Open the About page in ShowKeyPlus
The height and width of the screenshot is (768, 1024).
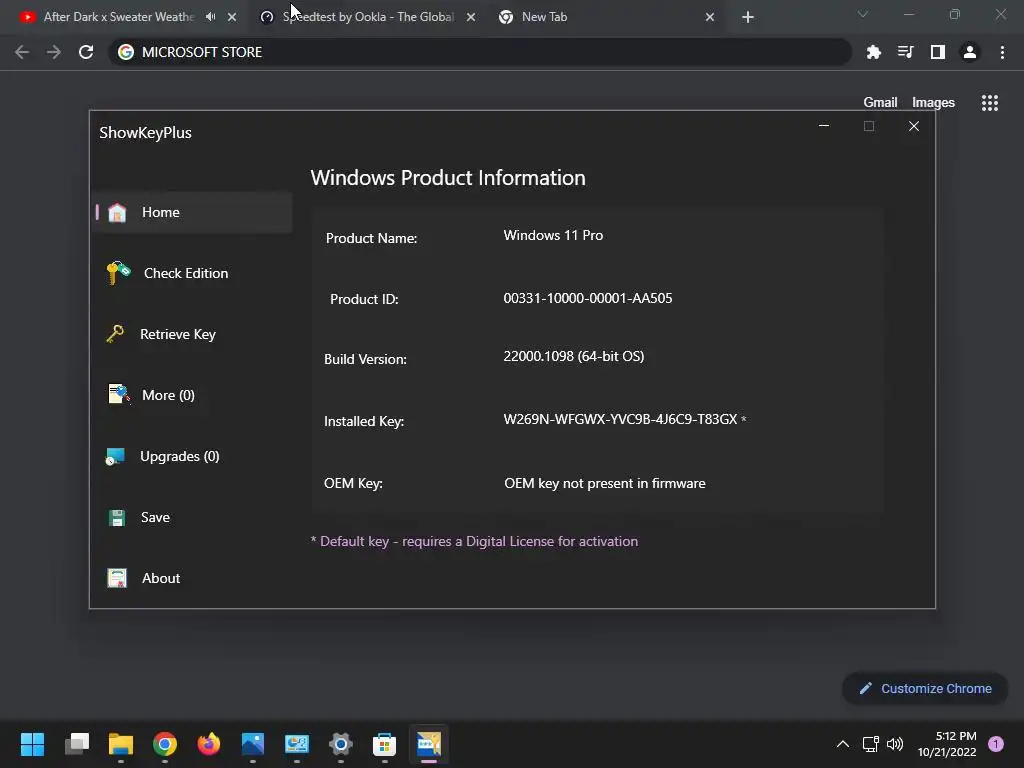161,578
